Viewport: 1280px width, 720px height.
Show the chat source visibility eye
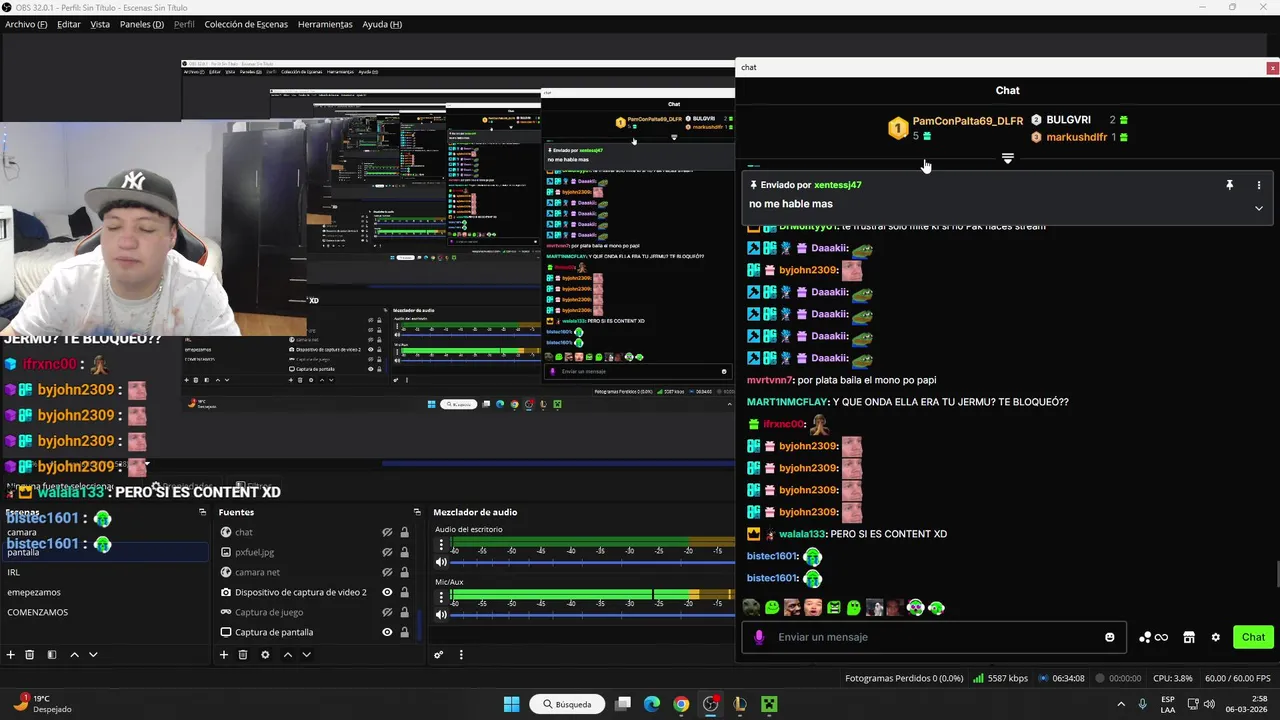click(x=387, y=532)
